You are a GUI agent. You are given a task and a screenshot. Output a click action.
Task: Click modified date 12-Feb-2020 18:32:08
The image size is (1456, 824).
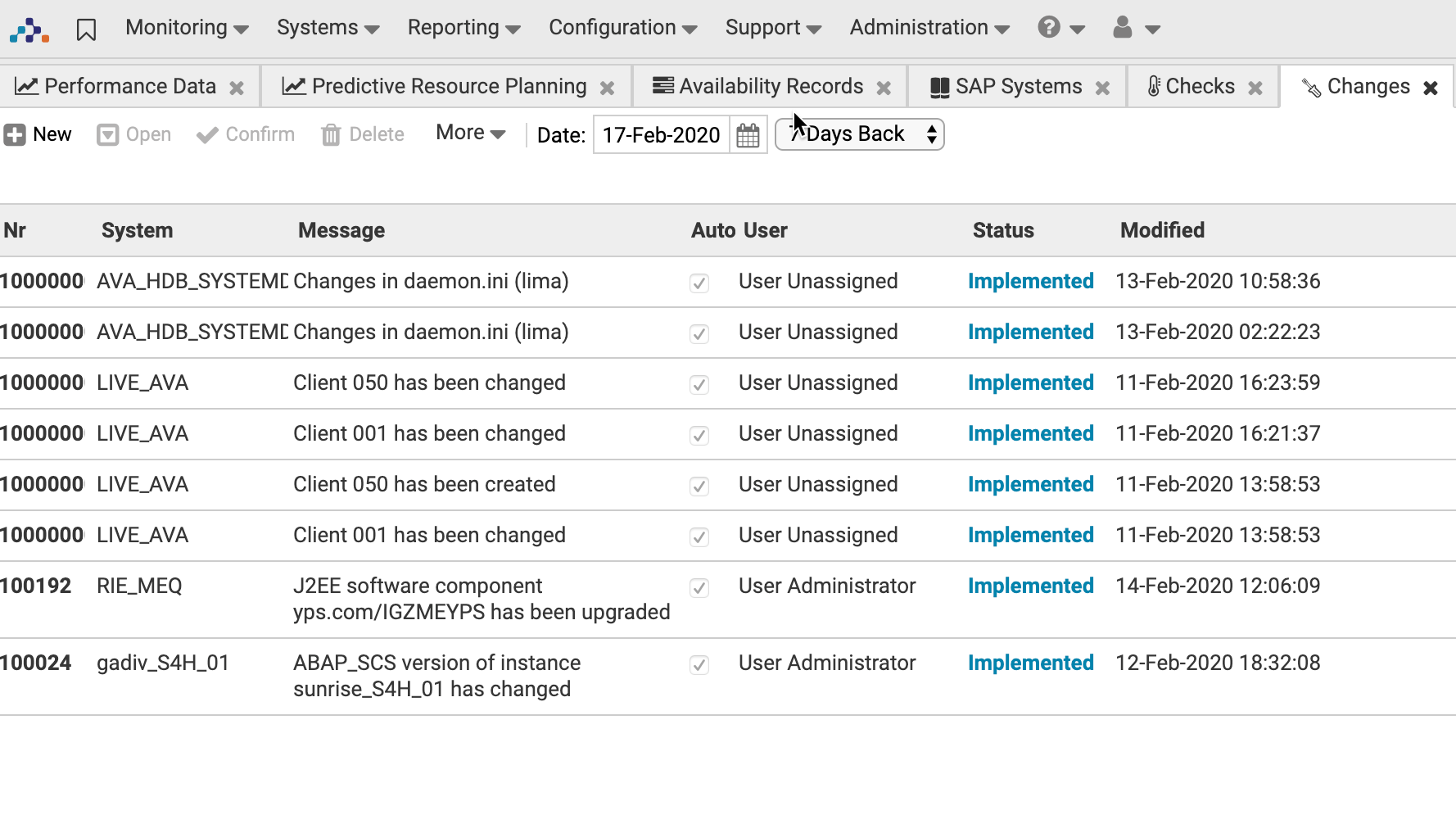(x=1218, y=663)
